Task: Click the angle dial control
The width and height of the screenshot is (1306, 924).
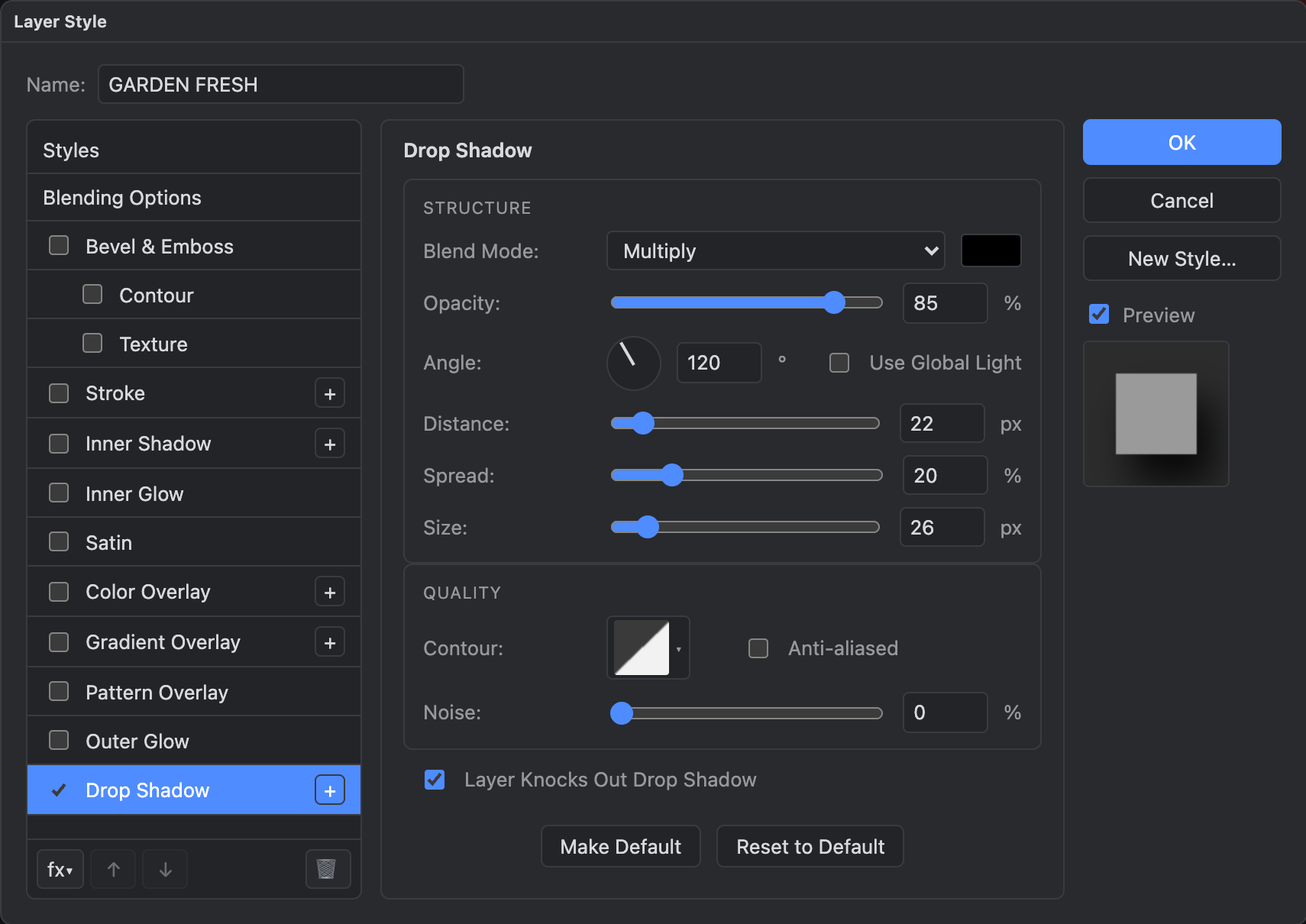Action: click(634, 363)
